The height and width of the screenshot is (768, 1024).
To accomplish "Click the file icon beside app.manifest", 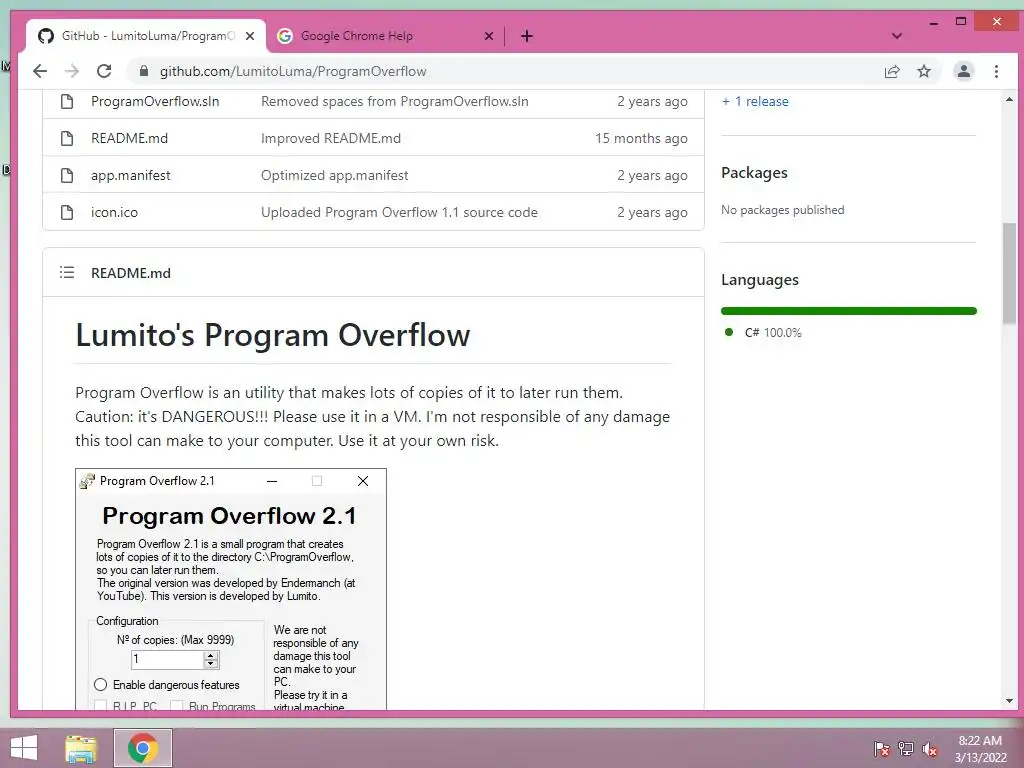I will pyautogui.click(x=67, y=175).
